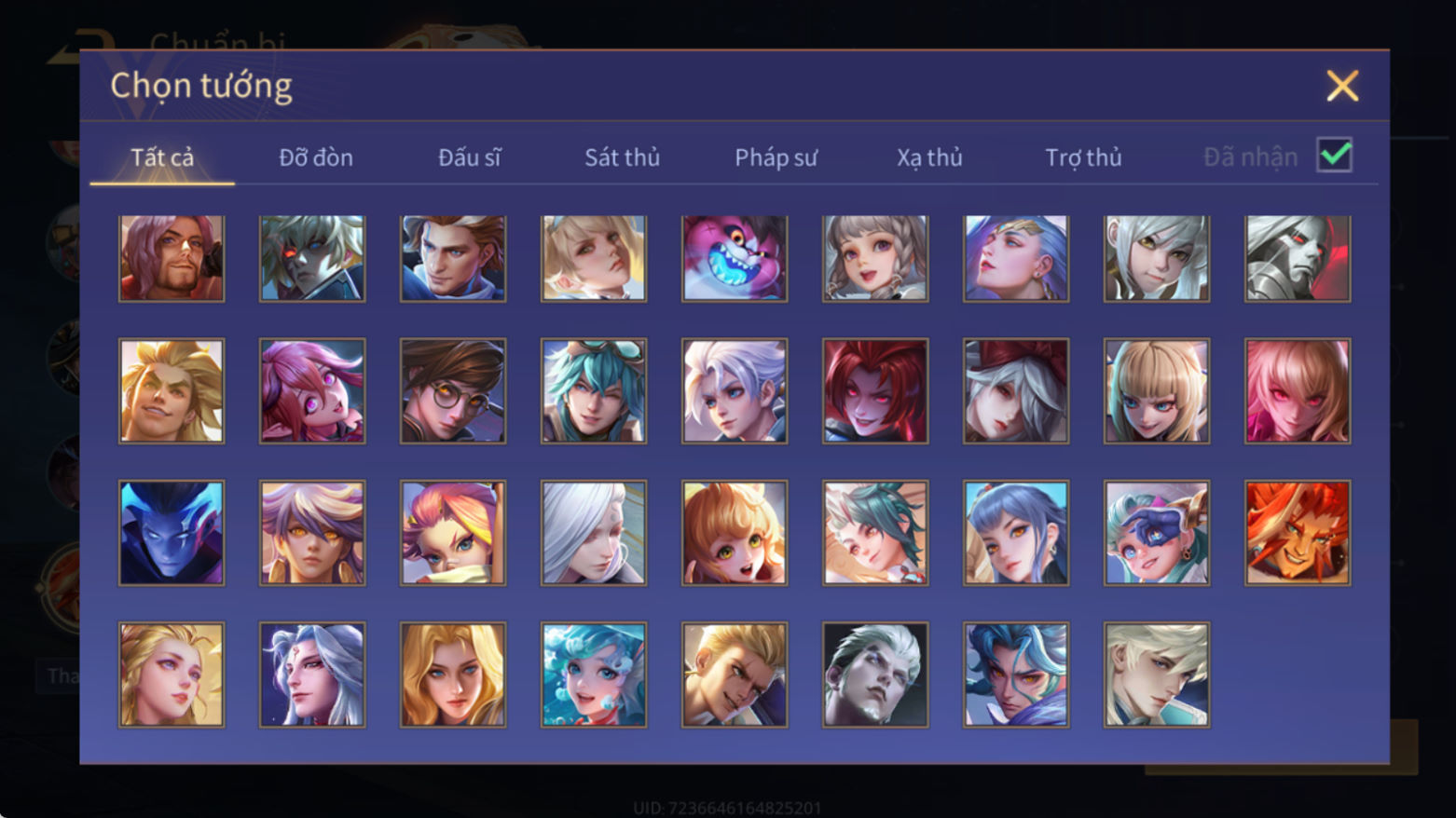Screen dimensions: 1456x818
Task: Select the golden spiky-haired smiling hero
Action: point(172,390)
